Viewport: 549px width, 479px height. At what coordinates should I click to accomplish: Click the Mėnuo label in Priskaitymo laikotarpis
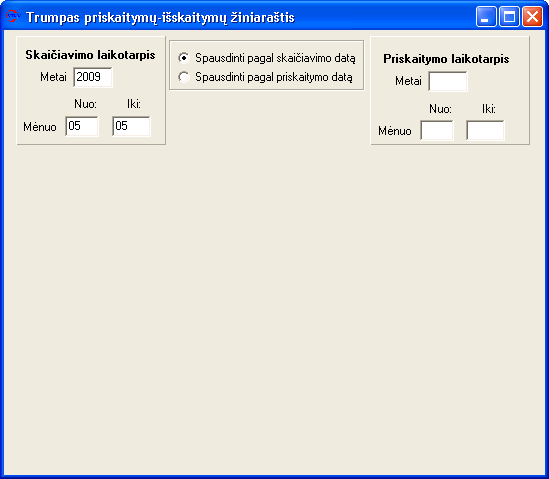pyautogui.click(x=395, y=131)
